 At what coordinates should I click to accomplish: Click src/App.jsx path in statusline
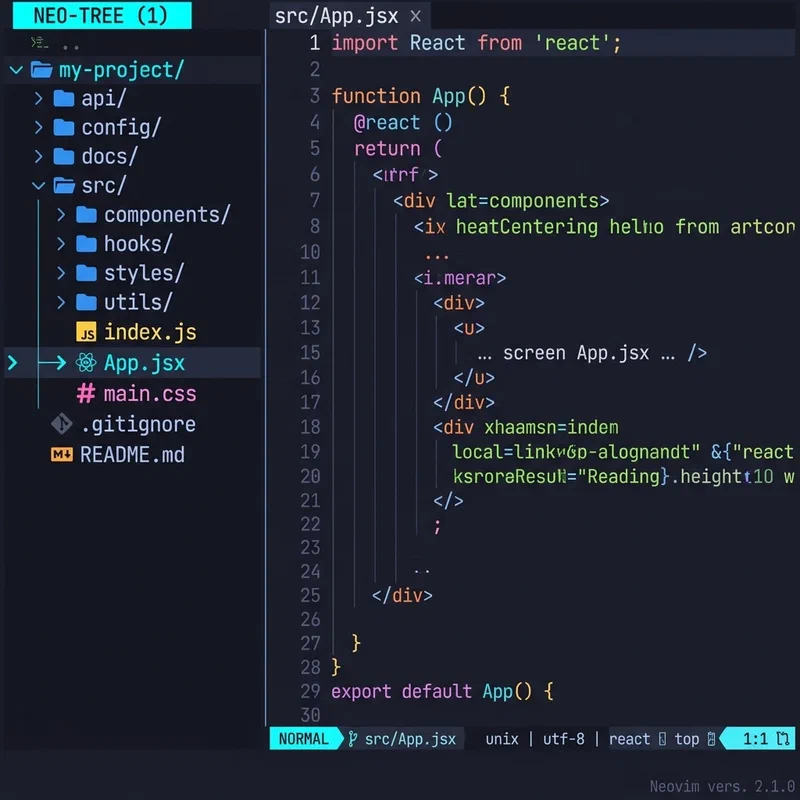pos(410,739)
